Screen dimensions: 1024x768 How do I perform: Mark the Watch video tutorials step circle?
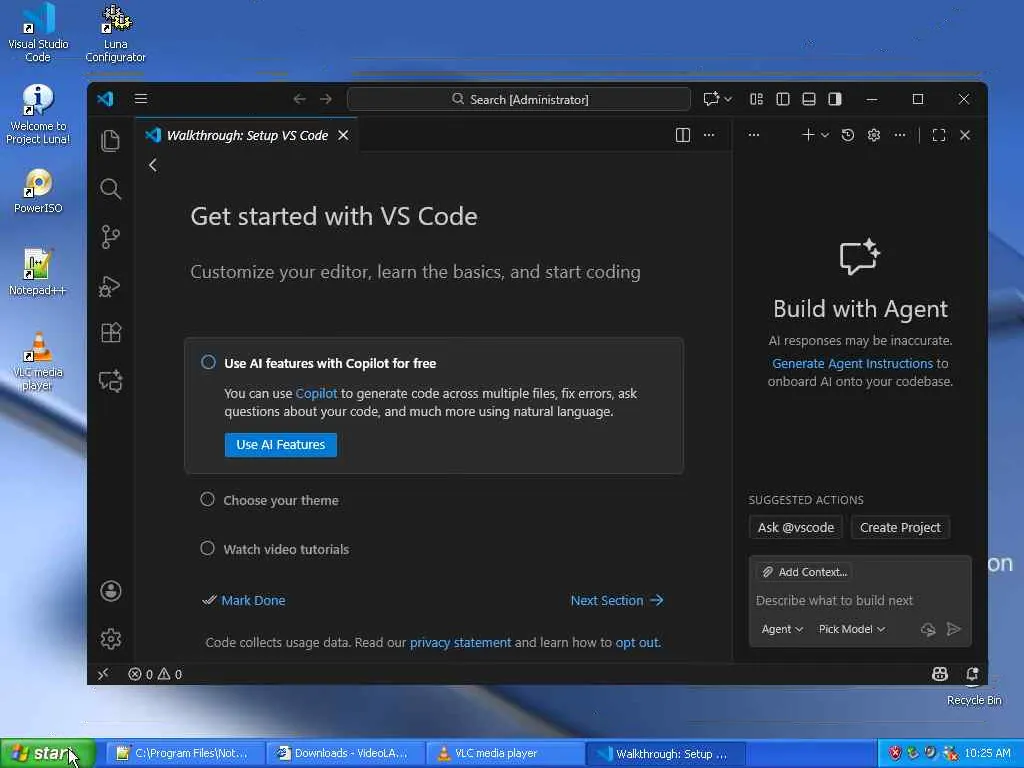tap(208, 549)
